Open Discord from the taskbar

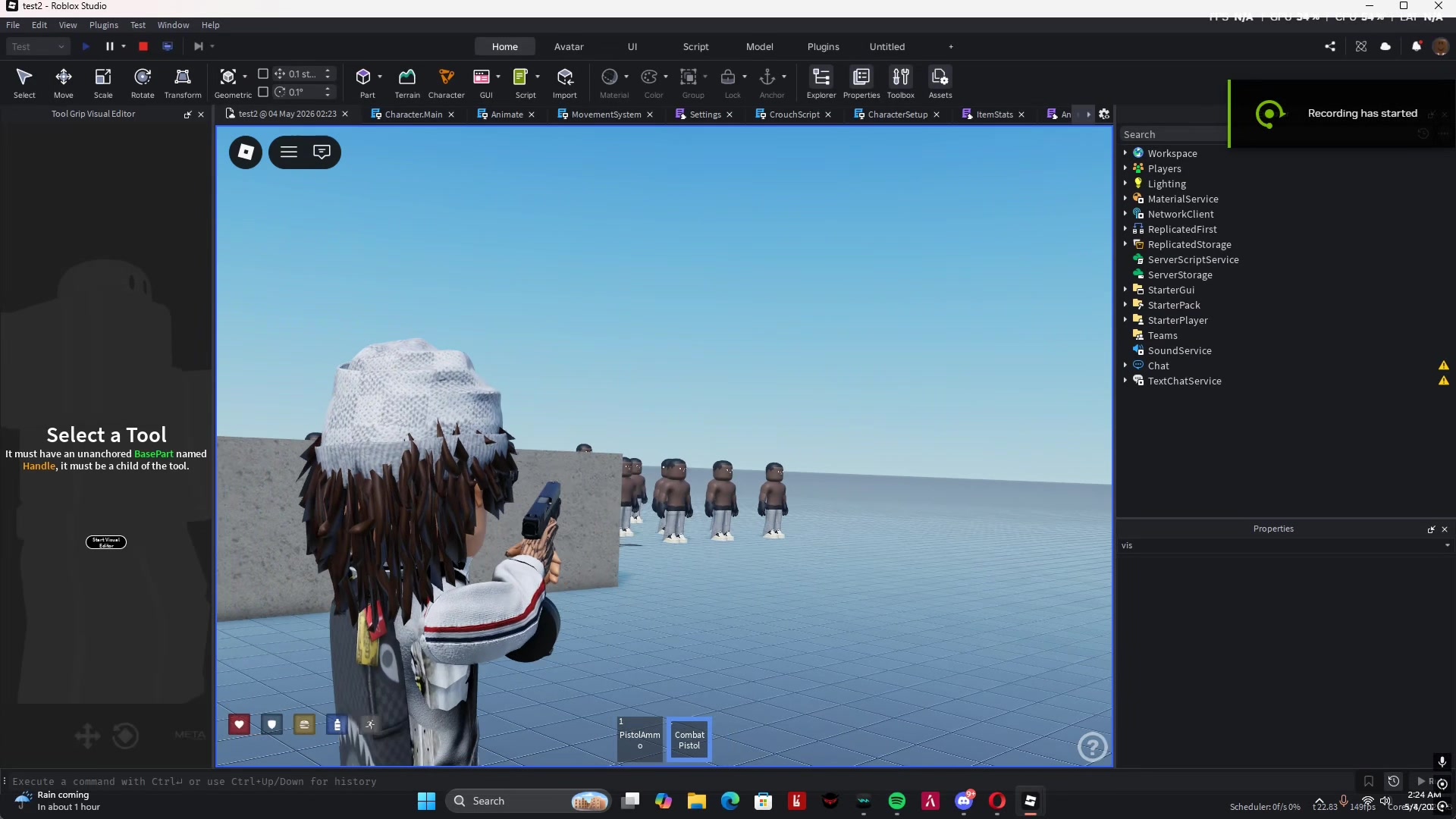964,801
